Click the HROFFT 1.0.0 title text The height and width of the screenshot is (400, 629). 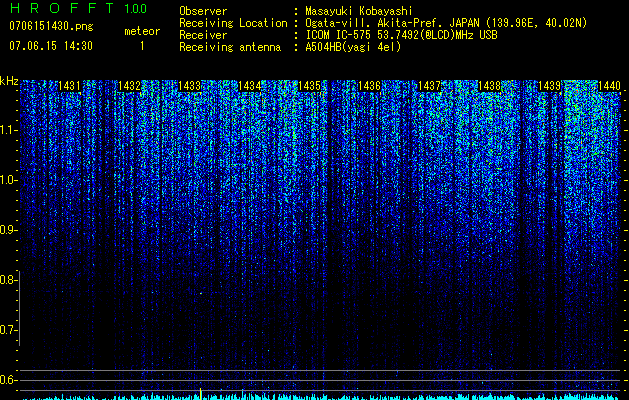pos(79,8)
